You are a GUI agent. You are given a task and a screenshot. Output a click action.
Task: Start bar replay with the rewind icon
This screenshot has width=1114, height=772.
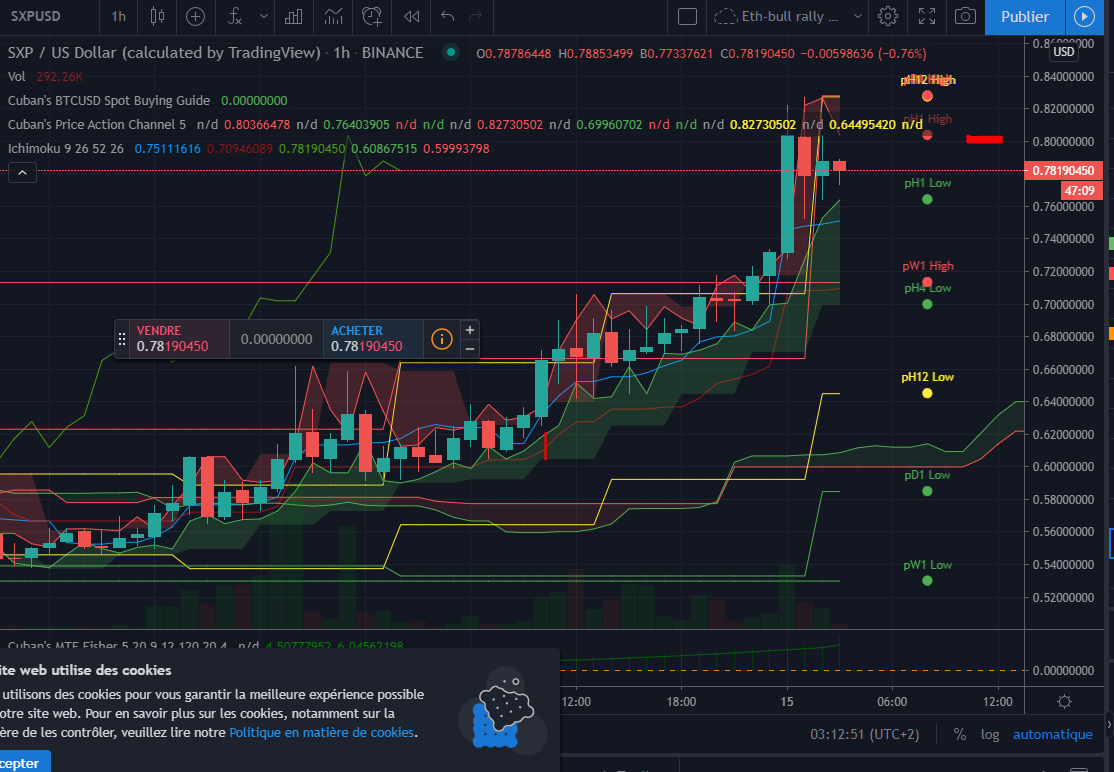[411, 16]
